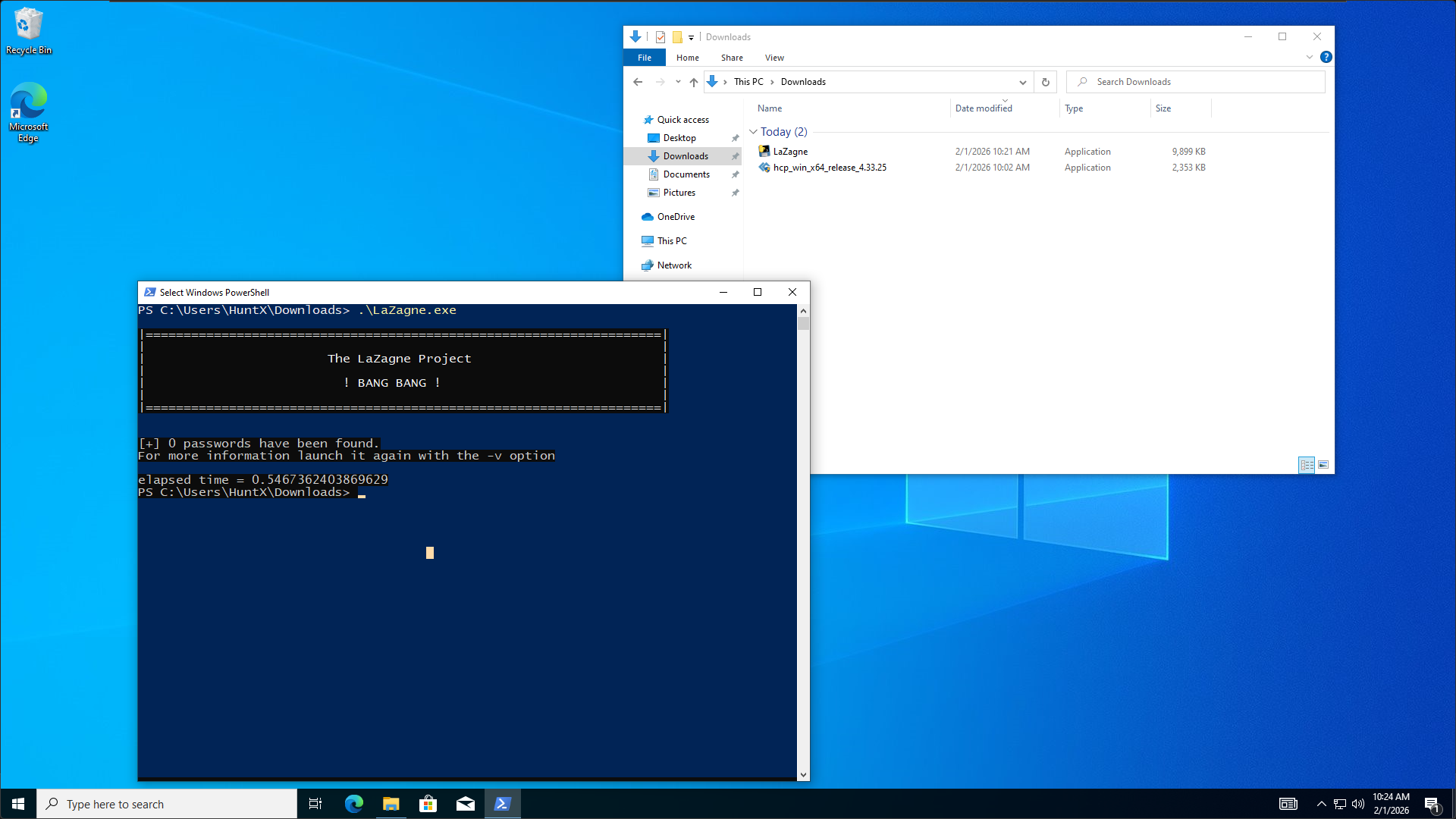The width and height of the screenshot is (1456, 819).
Task: Click the taskbar search box
Action: pyautogui.click(x=167, y=804)
